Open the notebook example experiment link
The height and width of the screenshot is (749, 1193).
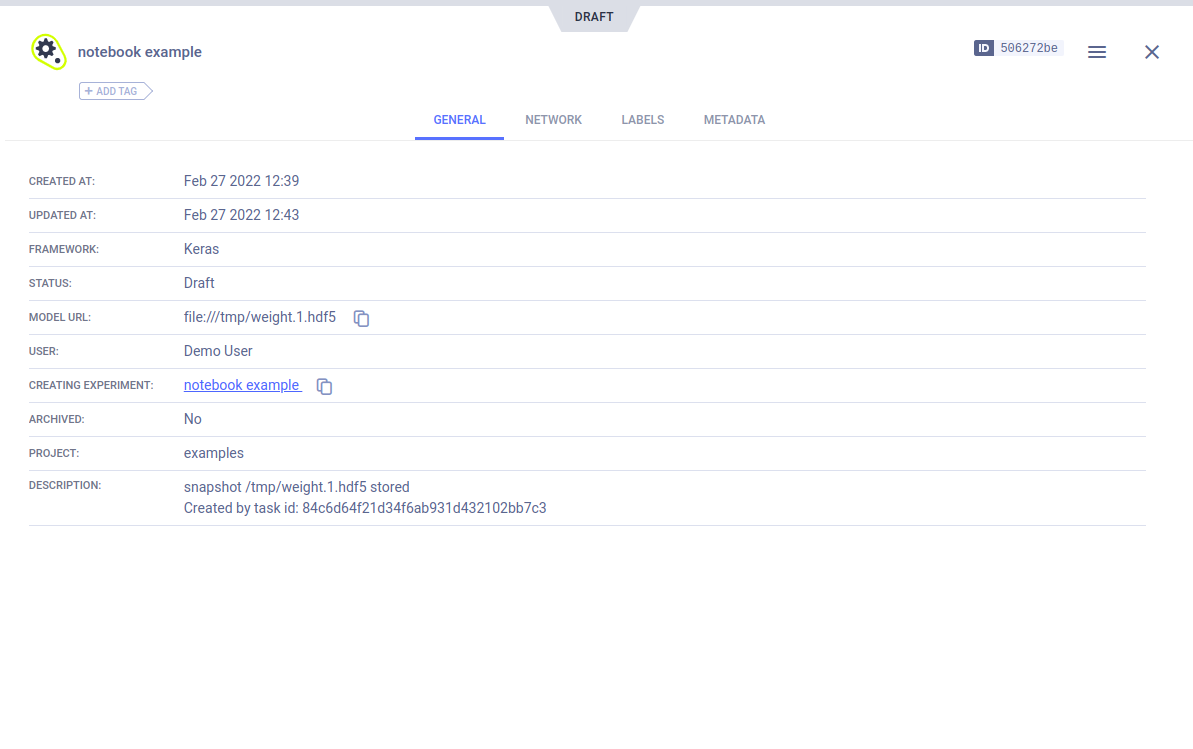pos(241,385)
